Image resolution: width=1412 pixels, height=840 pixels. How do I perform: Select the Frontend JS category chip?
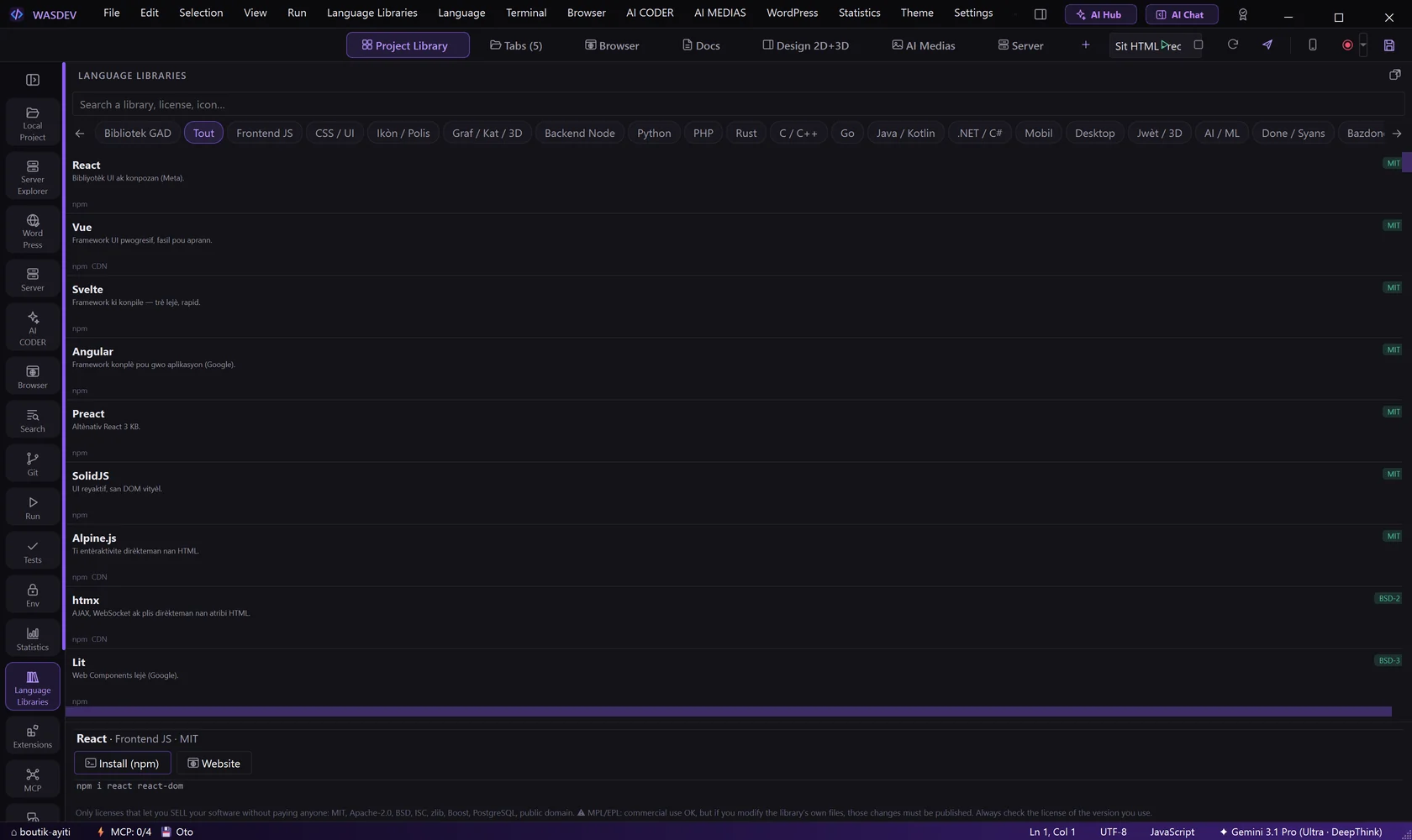265,133
